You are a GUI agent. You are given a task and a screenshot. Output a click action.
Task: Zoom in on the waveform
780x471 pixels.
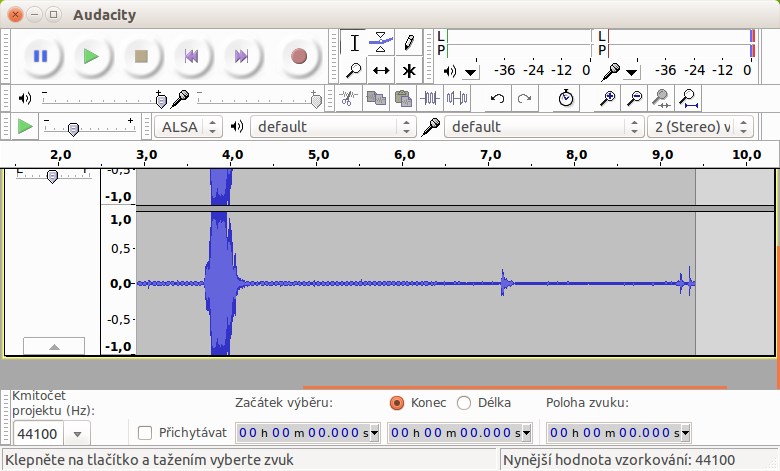(x=607, y=98)
